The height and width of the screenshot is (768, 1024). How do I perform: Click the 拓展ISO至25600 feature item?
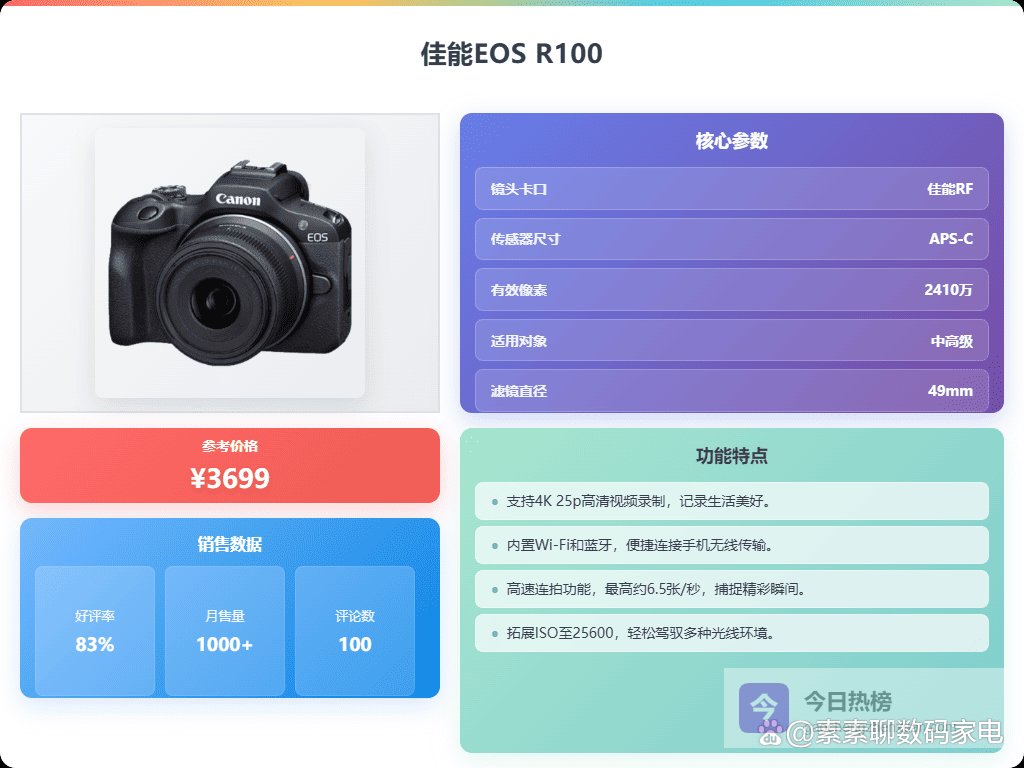click(731, 633)
